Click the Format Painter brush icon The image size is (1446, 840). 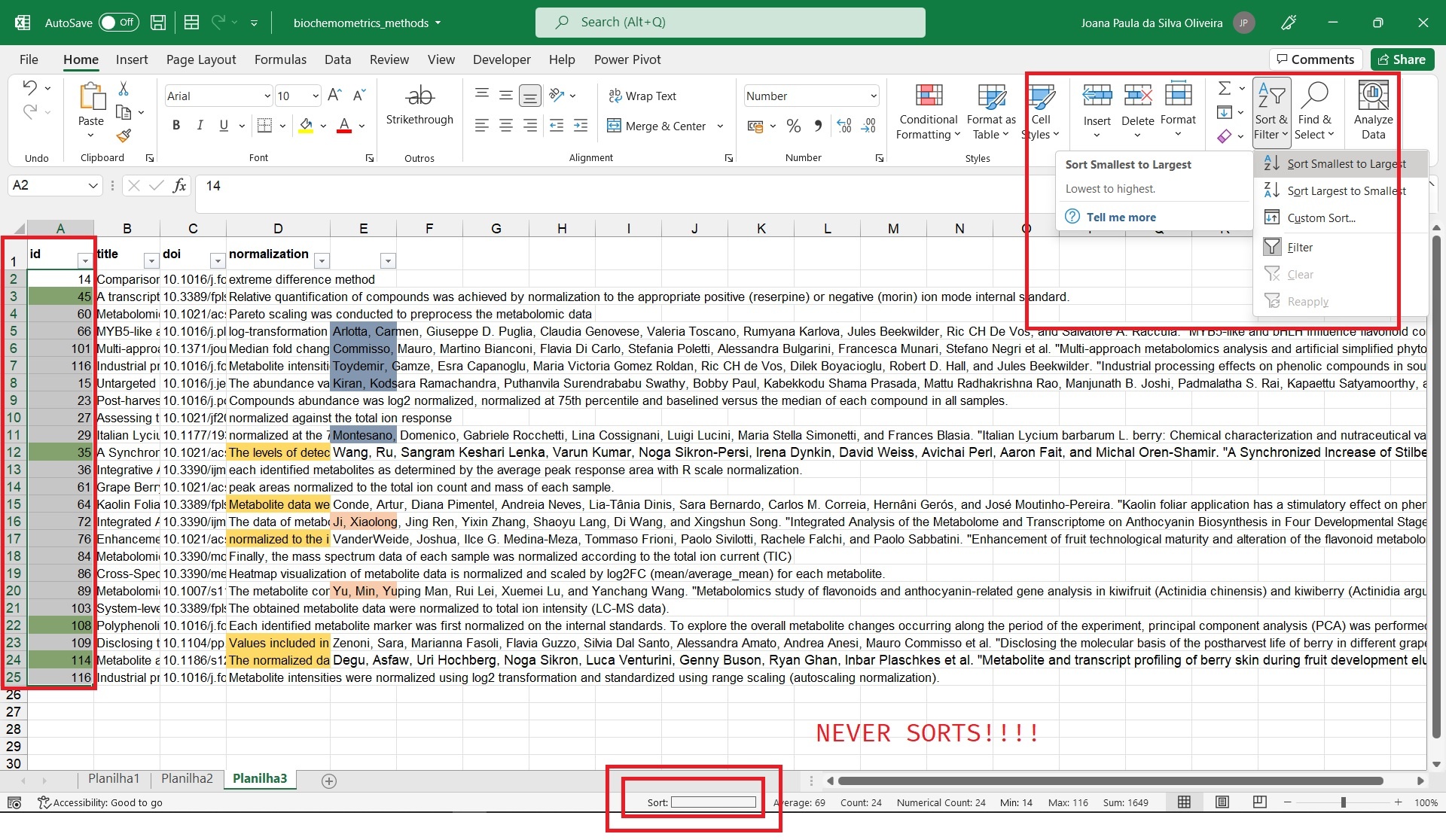[124, 135]
